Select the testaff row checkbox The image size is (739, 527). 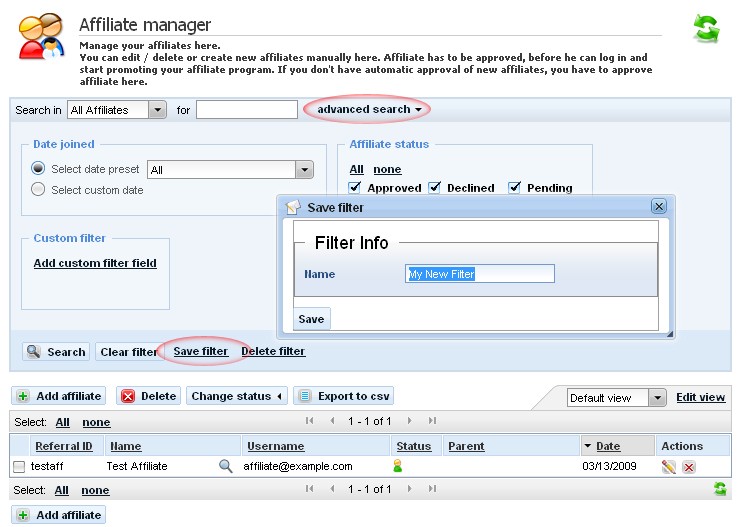[19, 467]
